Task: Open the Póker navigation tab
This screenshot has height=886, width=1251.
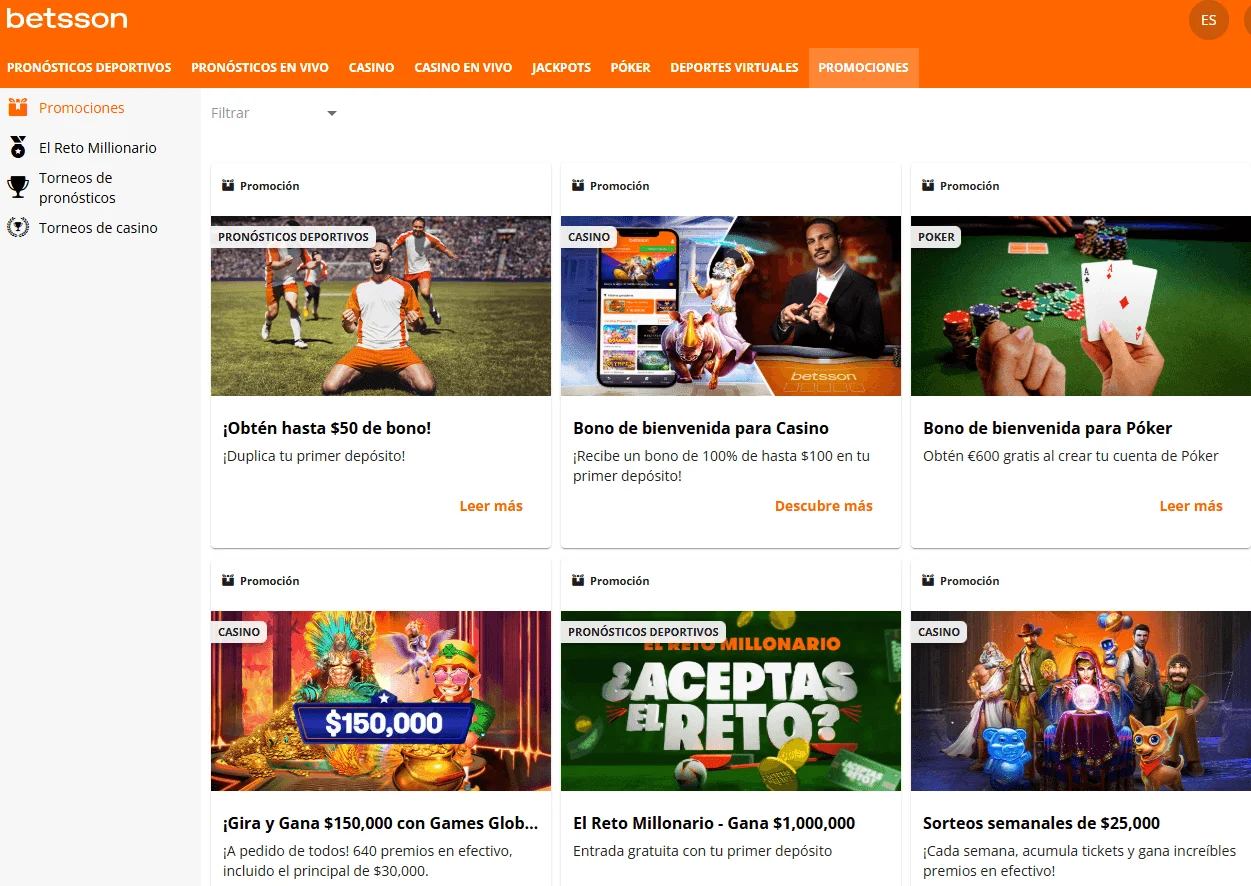Action: pos(631,68)
